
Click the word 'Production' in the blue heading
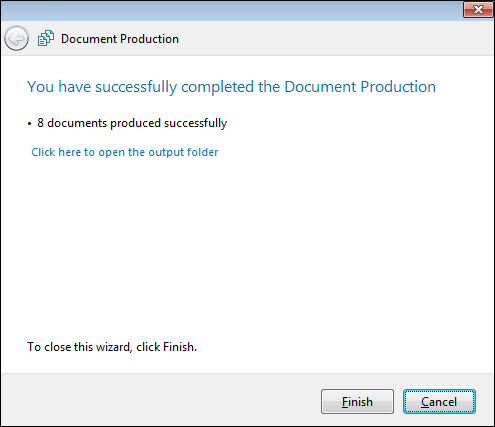pyautogui.click(x=398, y=87)
